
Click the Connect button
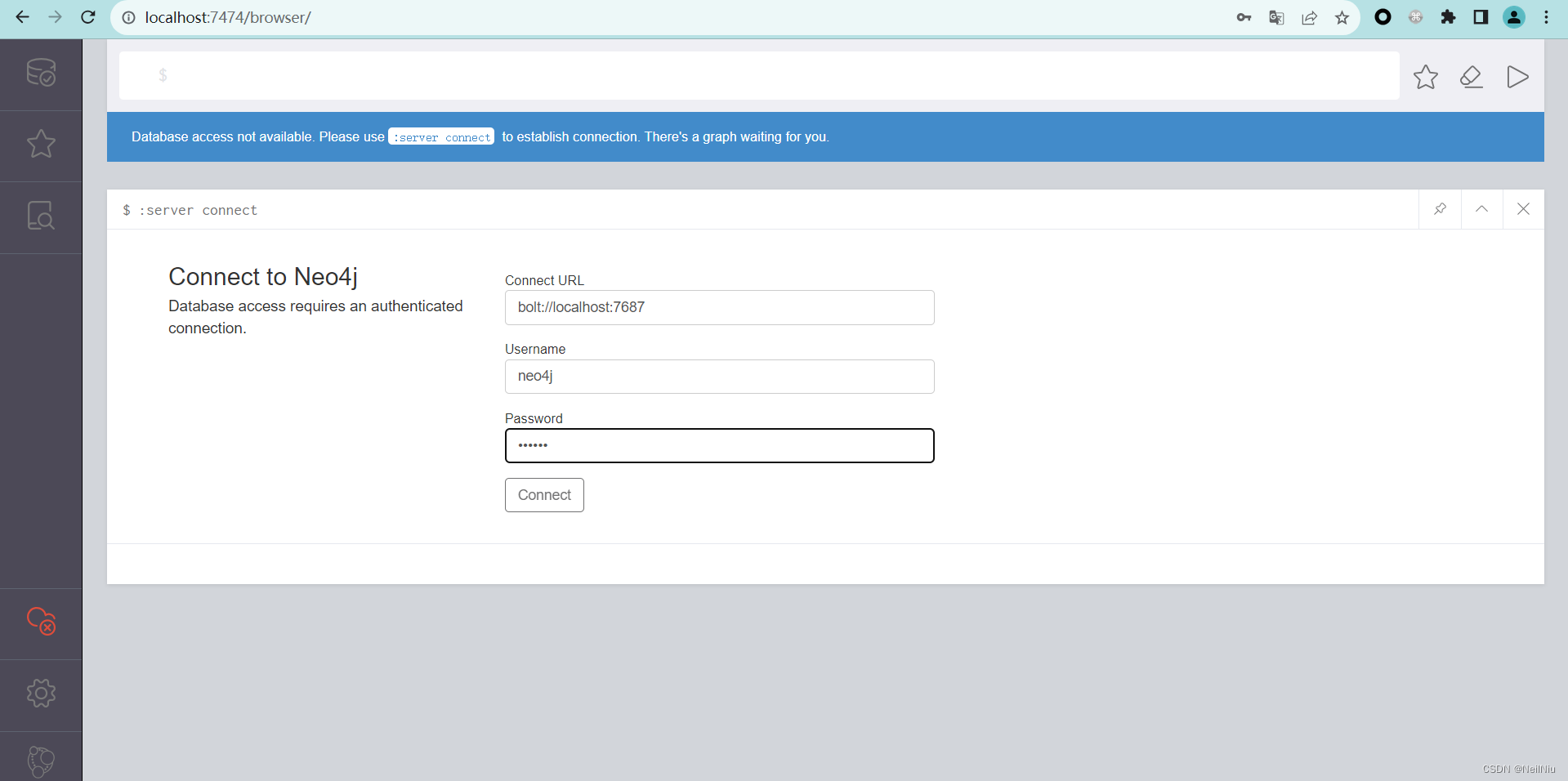pos(544,495)
